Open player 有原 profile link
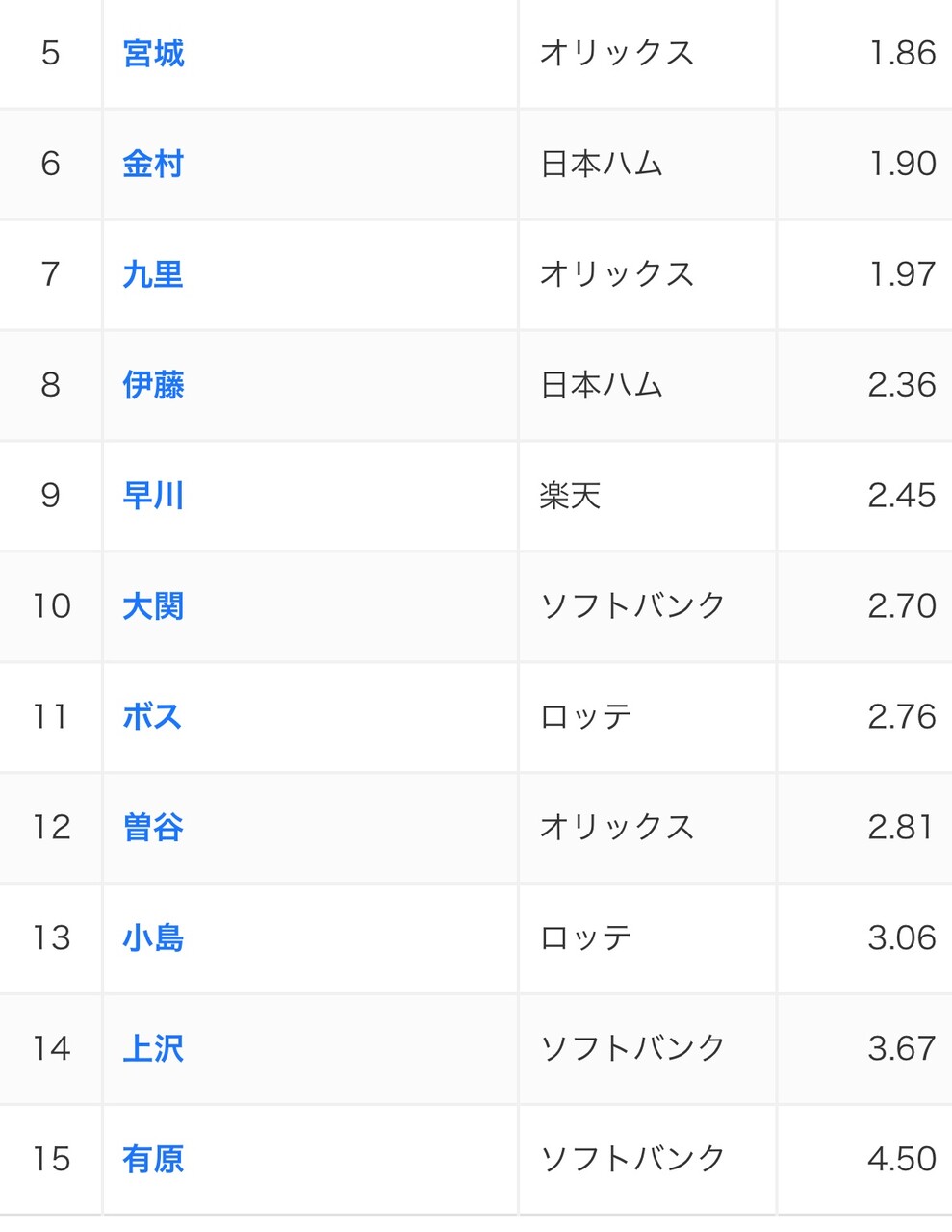 [153, 1159]
